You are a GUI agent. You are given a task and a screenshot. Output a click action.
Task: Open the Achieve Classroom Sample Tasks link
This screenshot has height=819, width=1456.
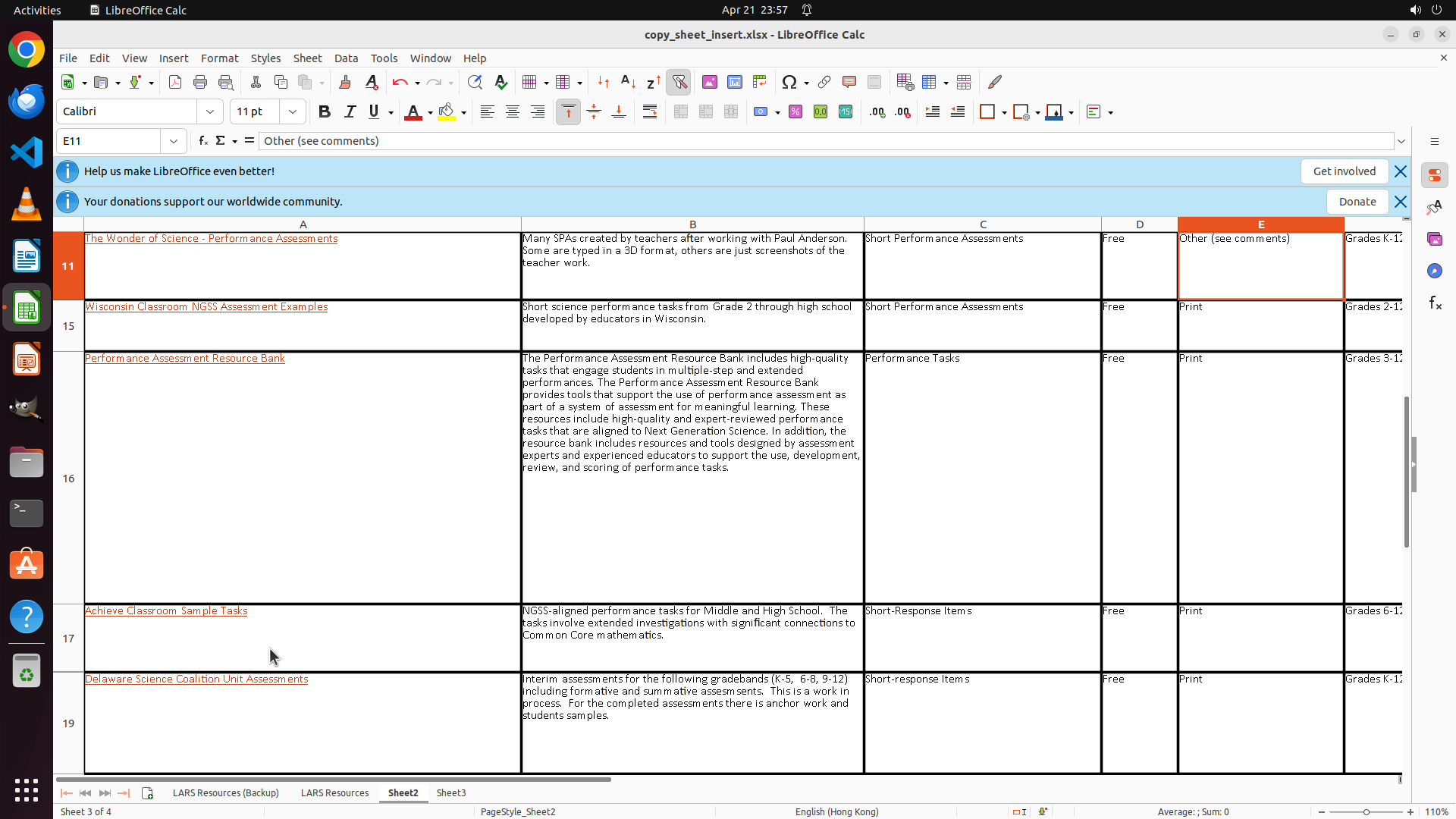click(x=166, y=610)
